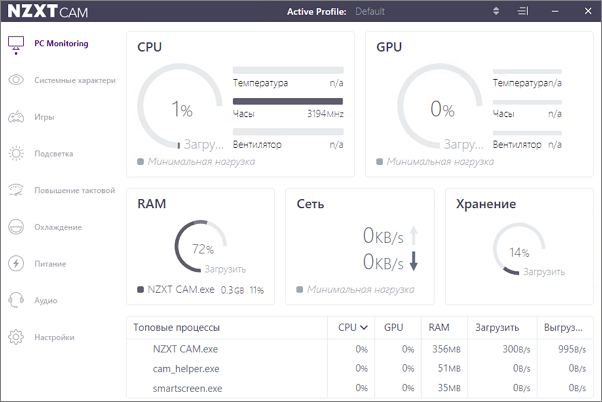Screen dimensions: 602x402
Task: Click Минимальная нагрузка in GPU card
Action: 440,162
